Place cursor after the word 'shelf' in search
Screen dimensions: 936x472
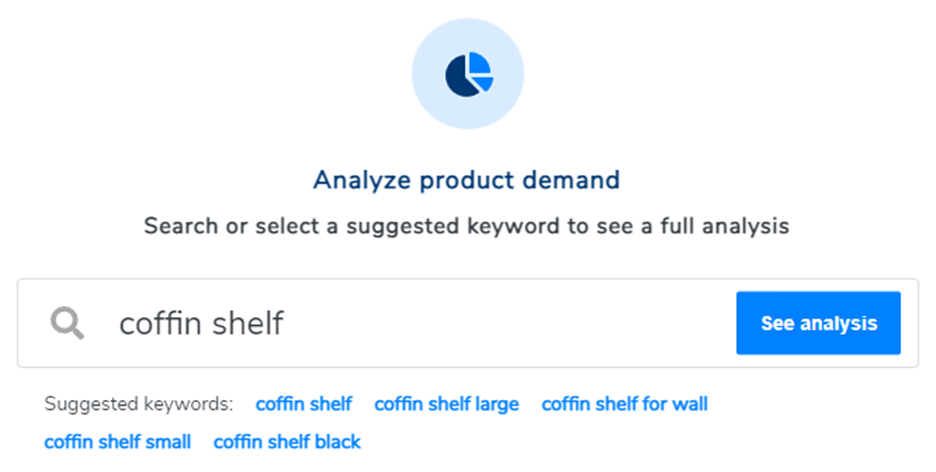click(x=285, y=323)
